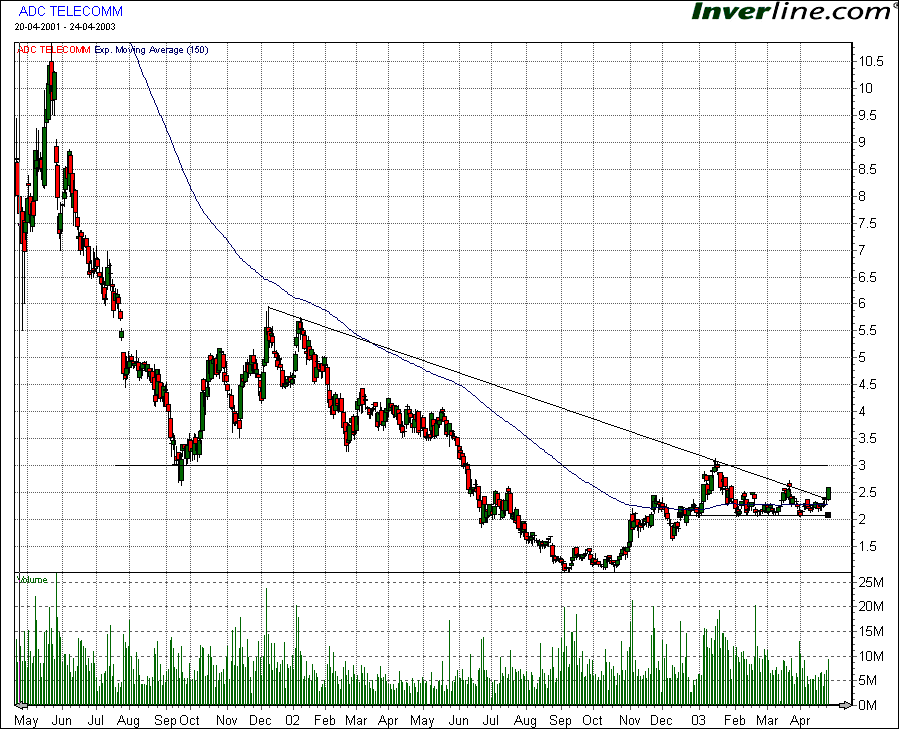Click the 03 year label on time axis
899x729 pixels.
coord(698,720)
